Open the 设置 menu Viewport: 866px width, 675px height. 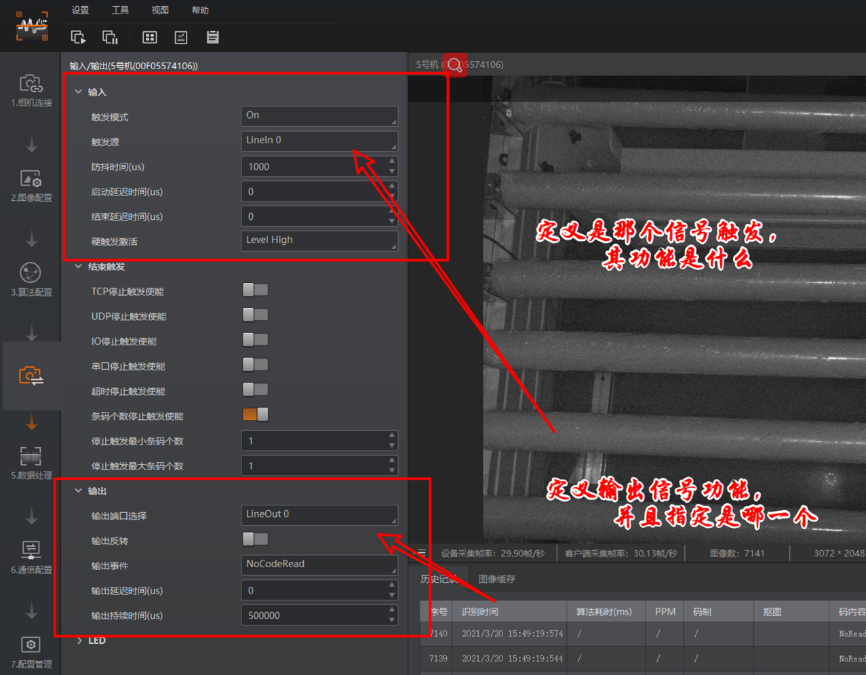pyautogui.click(x=80, y=10)
